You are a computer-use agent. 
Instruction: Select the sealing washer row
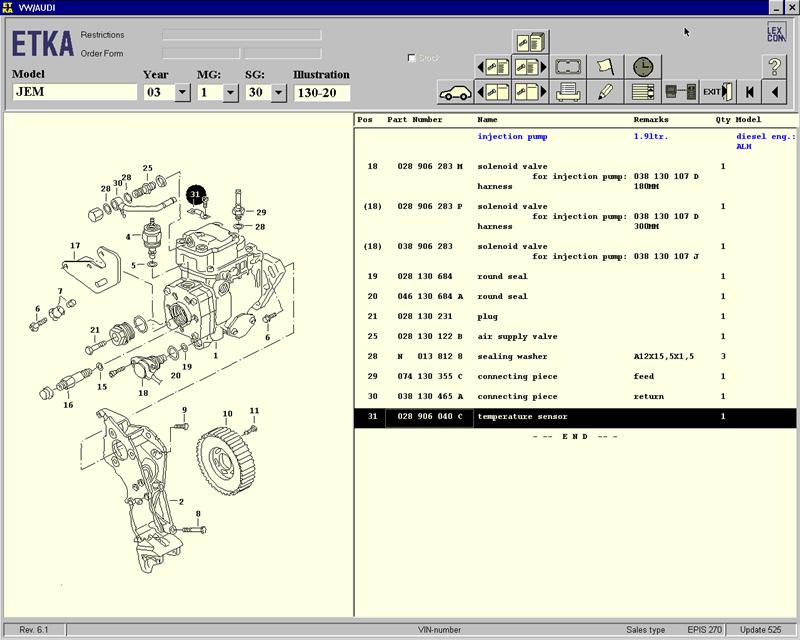tap(574, 356)
